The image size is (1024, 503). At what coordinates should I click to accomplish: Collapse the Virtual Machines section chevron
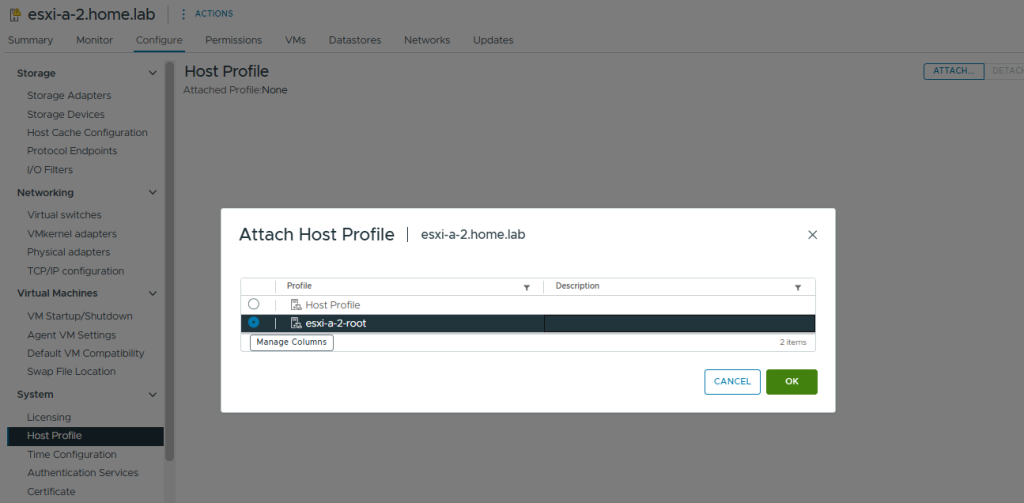153,293
